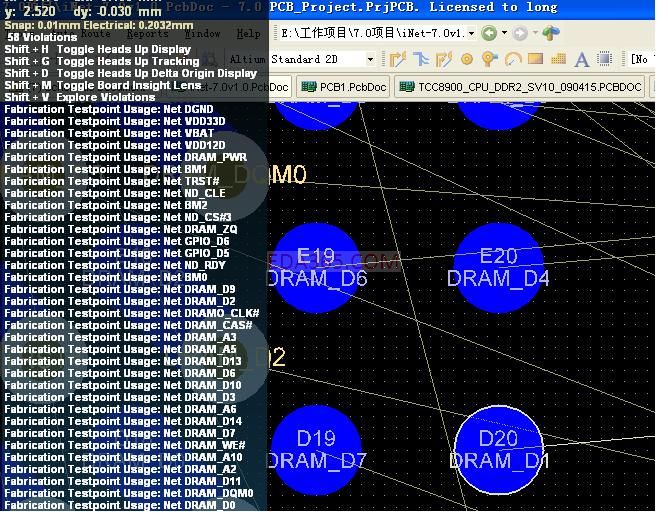Choose the Place Pad tool
The image size is (668, 523).
coord(467,59)
